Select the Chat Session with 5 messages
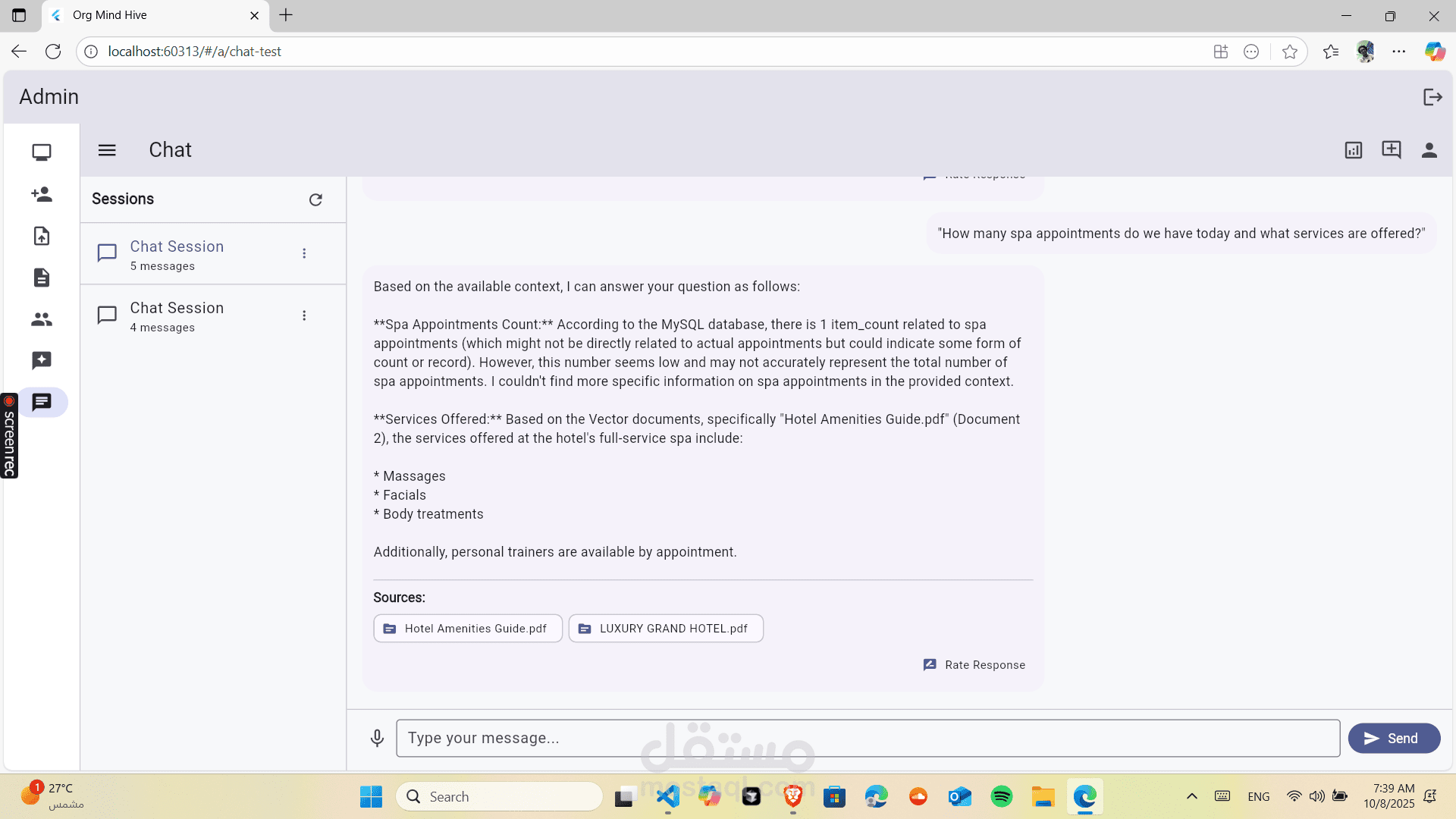Image resolution: width=1456 pixels, height=819 pixels. coord(177,254)
